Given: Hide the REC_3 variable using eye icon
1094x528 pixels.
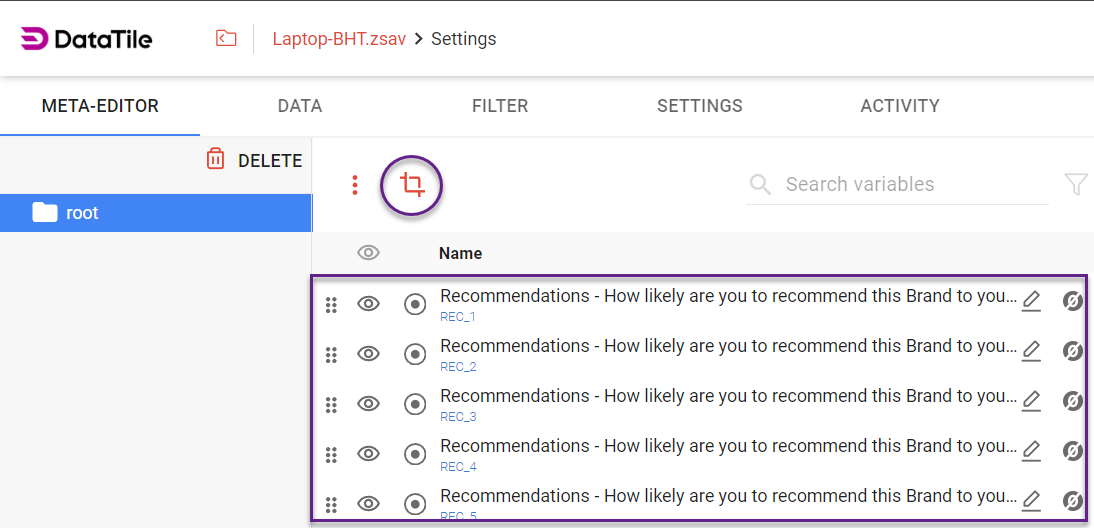Looking at the screenshot, I should click(369, 404).
